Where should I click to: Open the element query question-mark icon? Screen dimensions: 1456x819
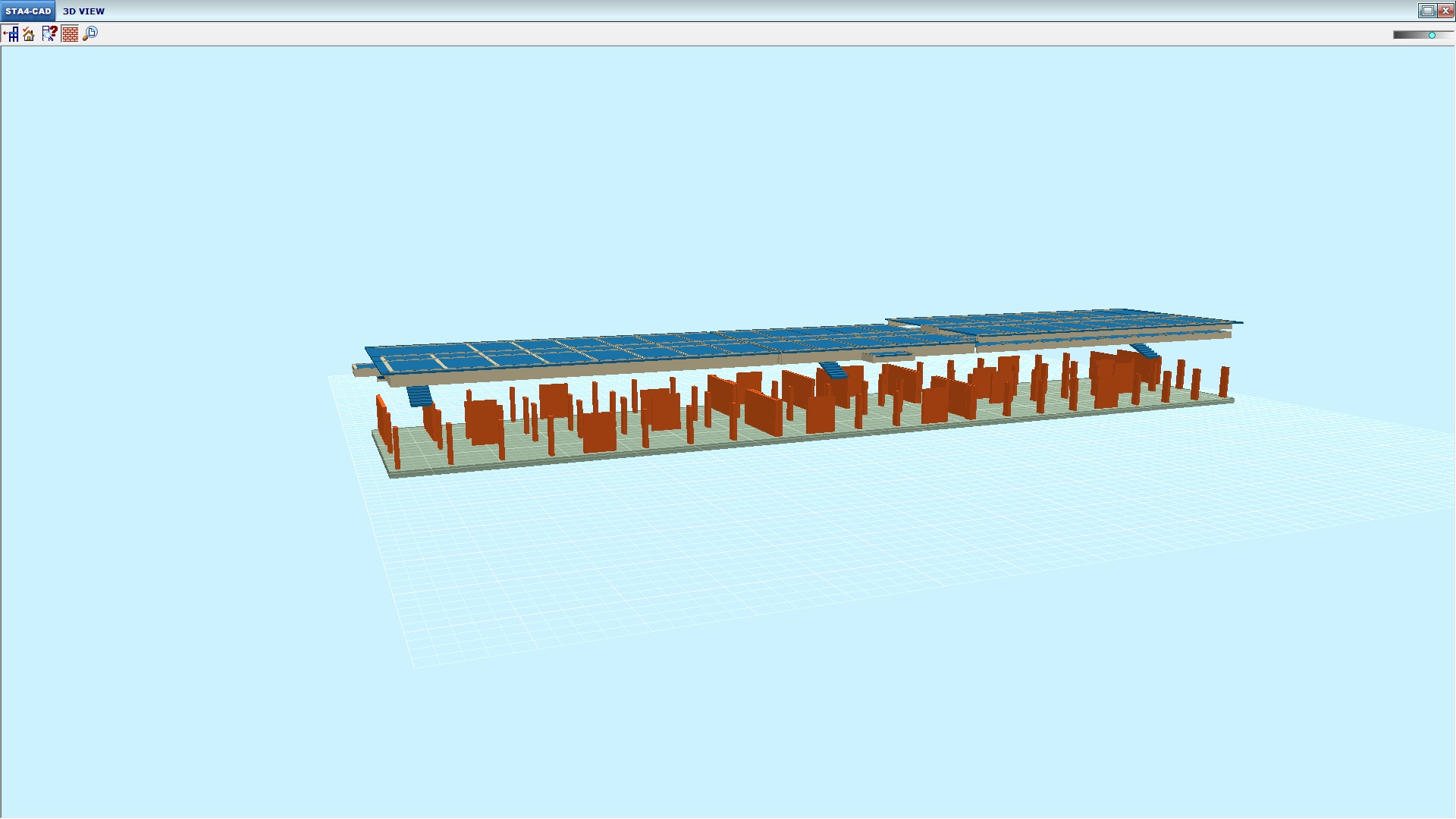tap(49, 34)
